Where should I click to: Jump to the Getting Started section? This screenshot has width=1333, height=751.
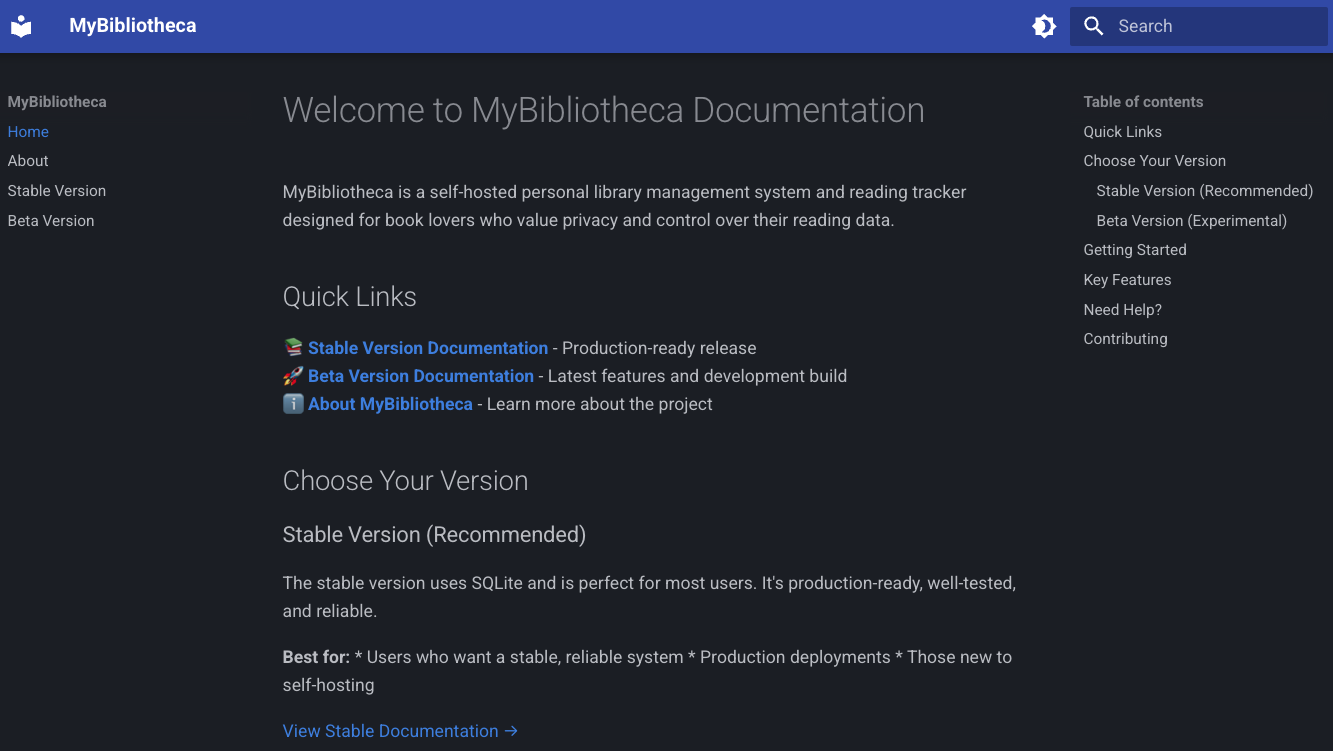[1135, 249]
